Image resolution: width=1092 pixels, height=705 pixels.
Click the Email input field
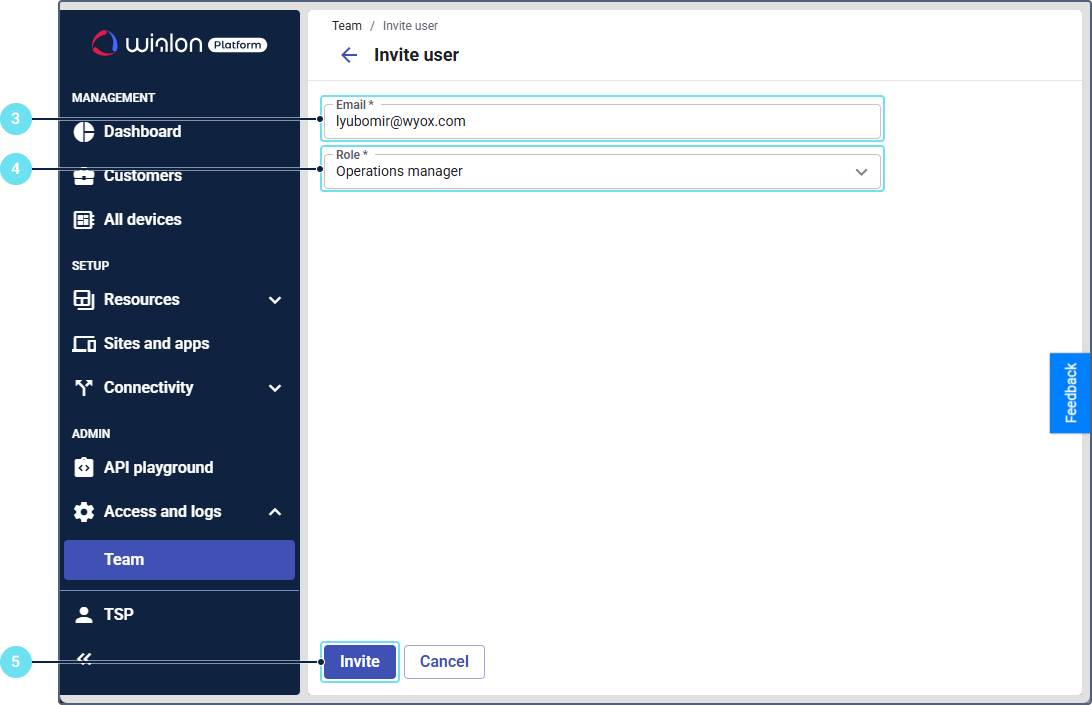(602, 121)
